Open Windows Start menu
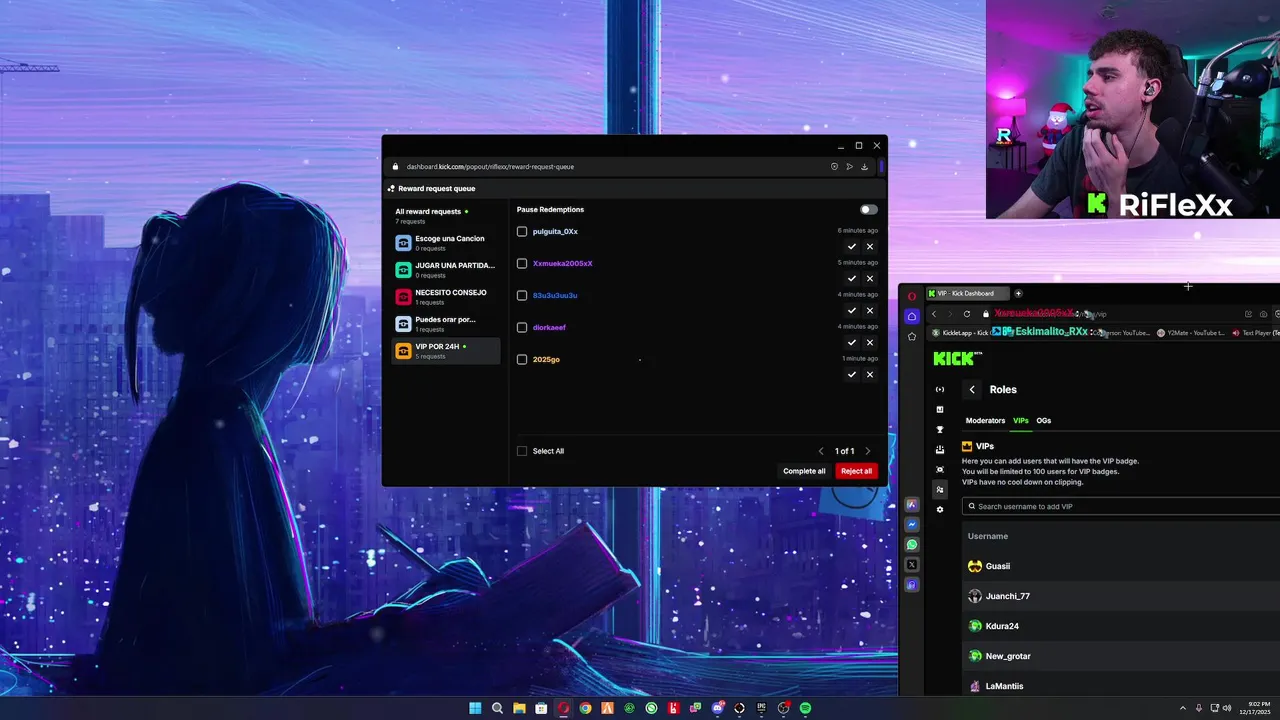The width and height of the screenshot is (1280, 720). point(475,708)
